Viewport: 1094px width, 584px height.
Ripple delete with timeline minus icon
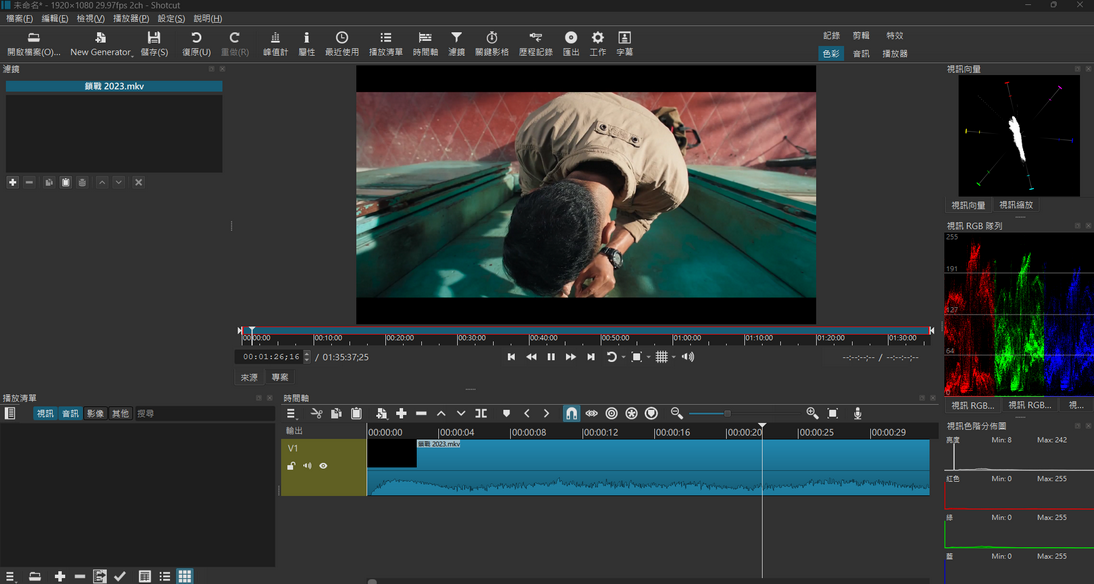pos(421,414)
